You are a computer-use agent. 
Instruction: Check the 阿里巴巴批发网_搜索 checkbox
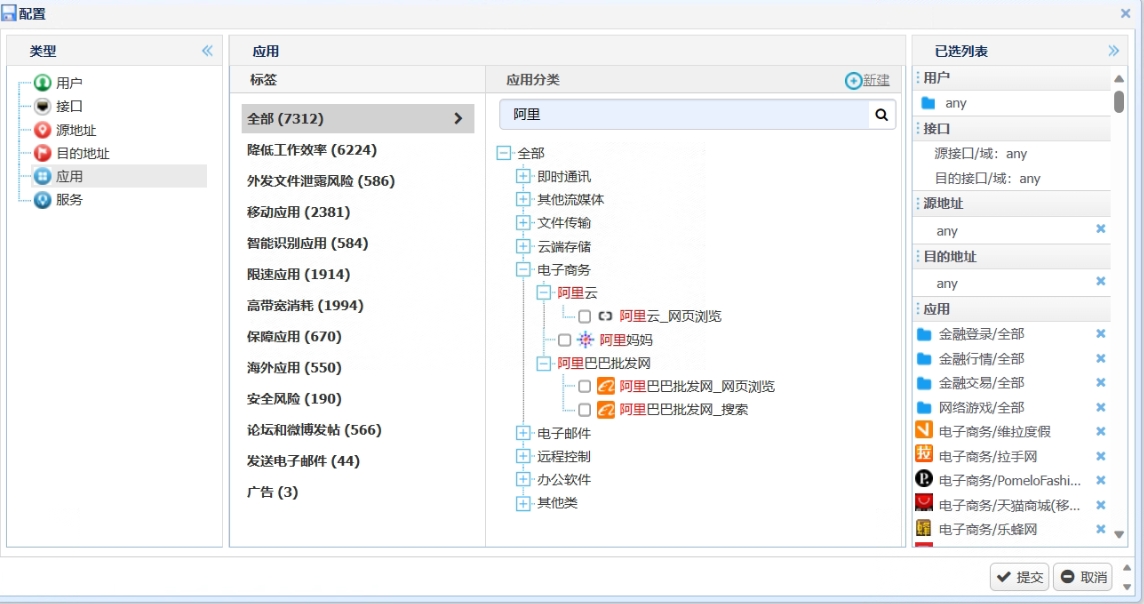coord(584,410)
